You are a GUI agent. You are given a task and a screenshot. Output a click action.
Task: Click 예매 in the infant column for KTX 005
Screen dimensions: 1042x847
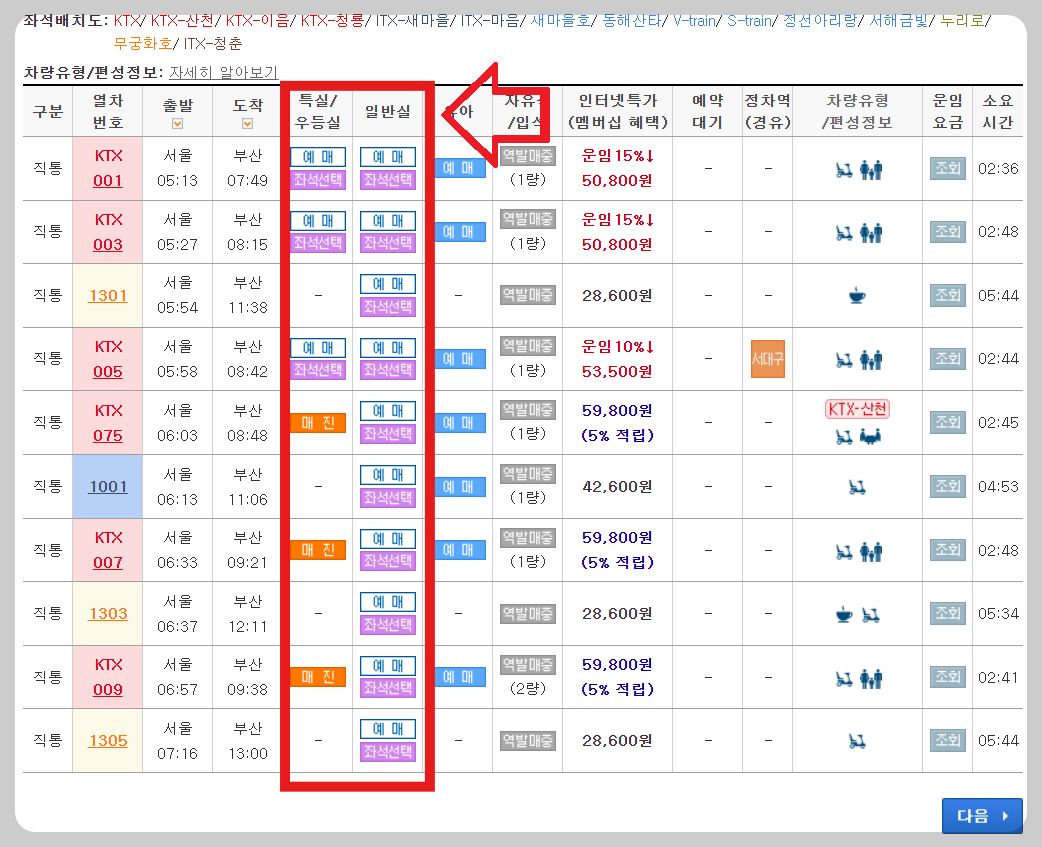pos(459,357)
